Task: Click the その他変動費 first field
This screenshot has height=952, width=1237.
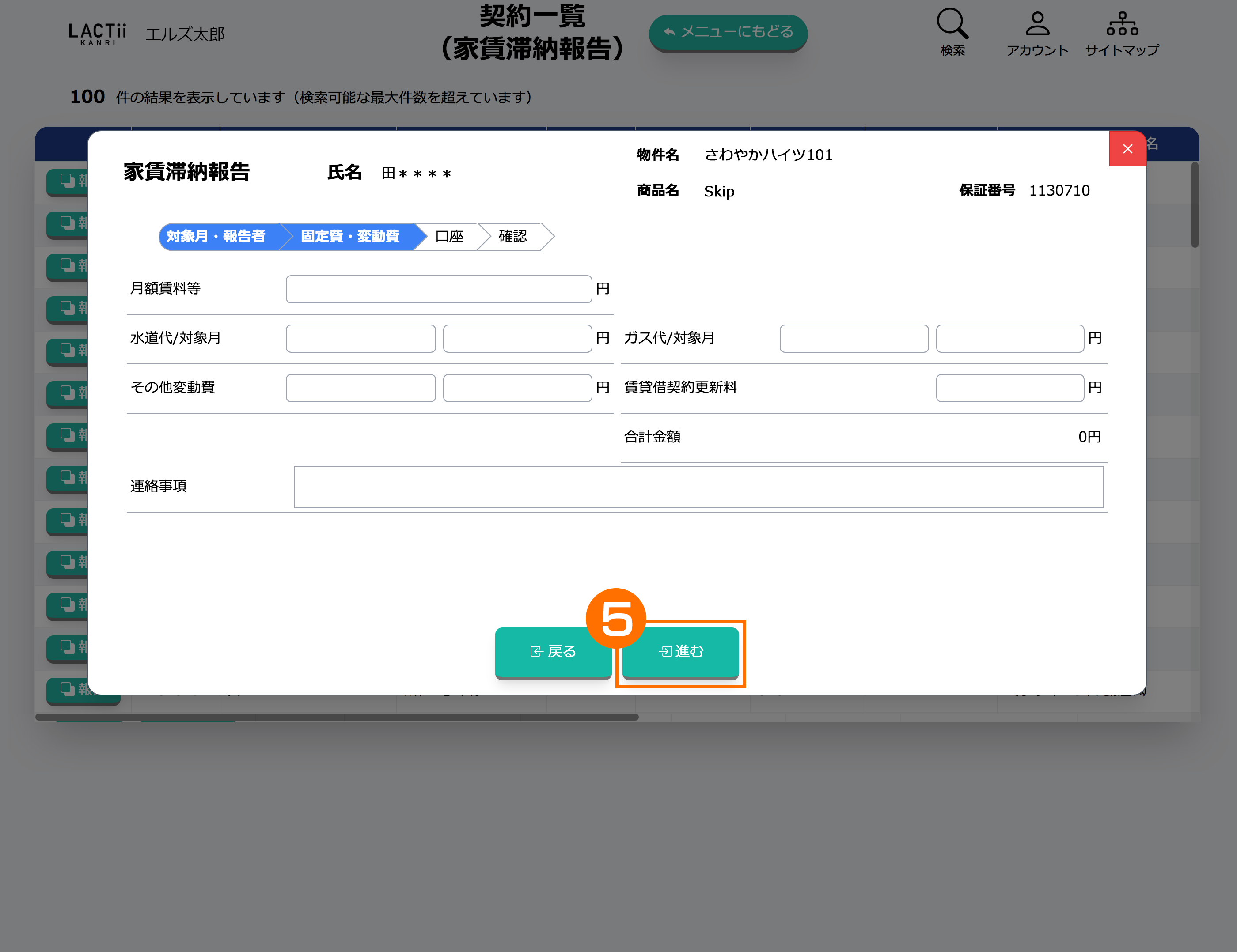Action: tap(360, 388)
